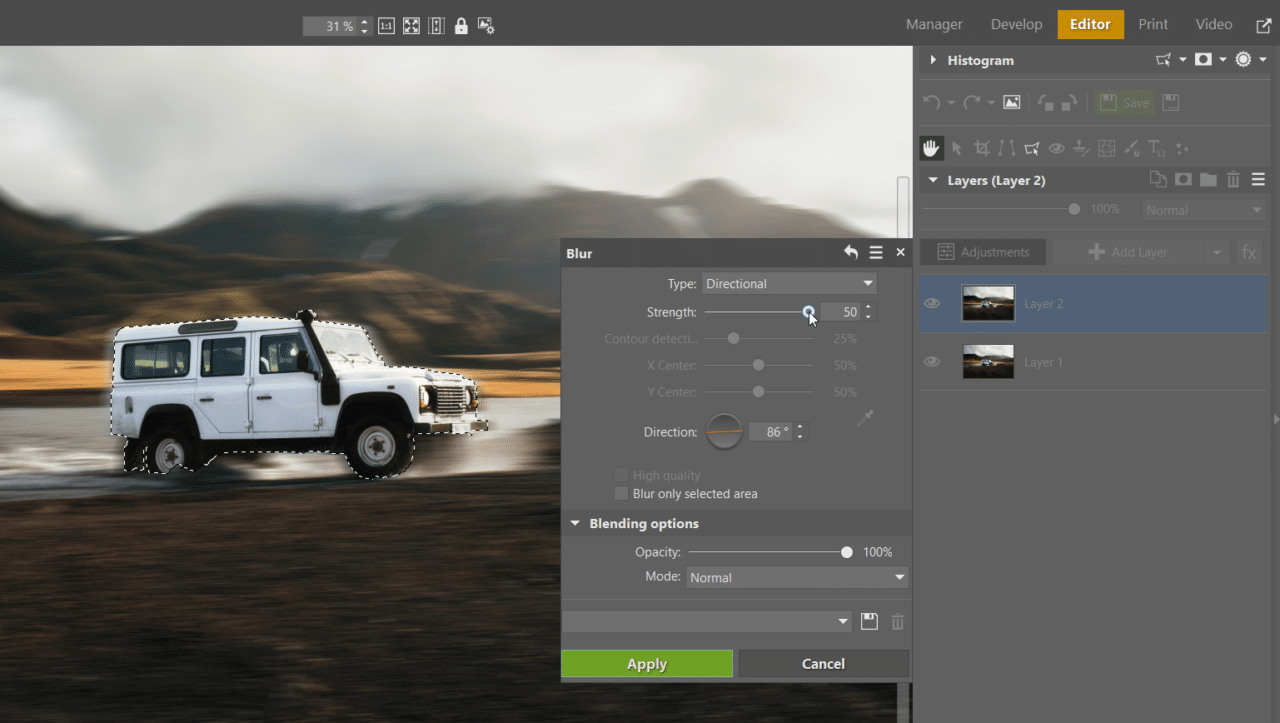Screen dimensions: 1280x723
Task: Select the Text tool
Action: tap(1156, 148)
